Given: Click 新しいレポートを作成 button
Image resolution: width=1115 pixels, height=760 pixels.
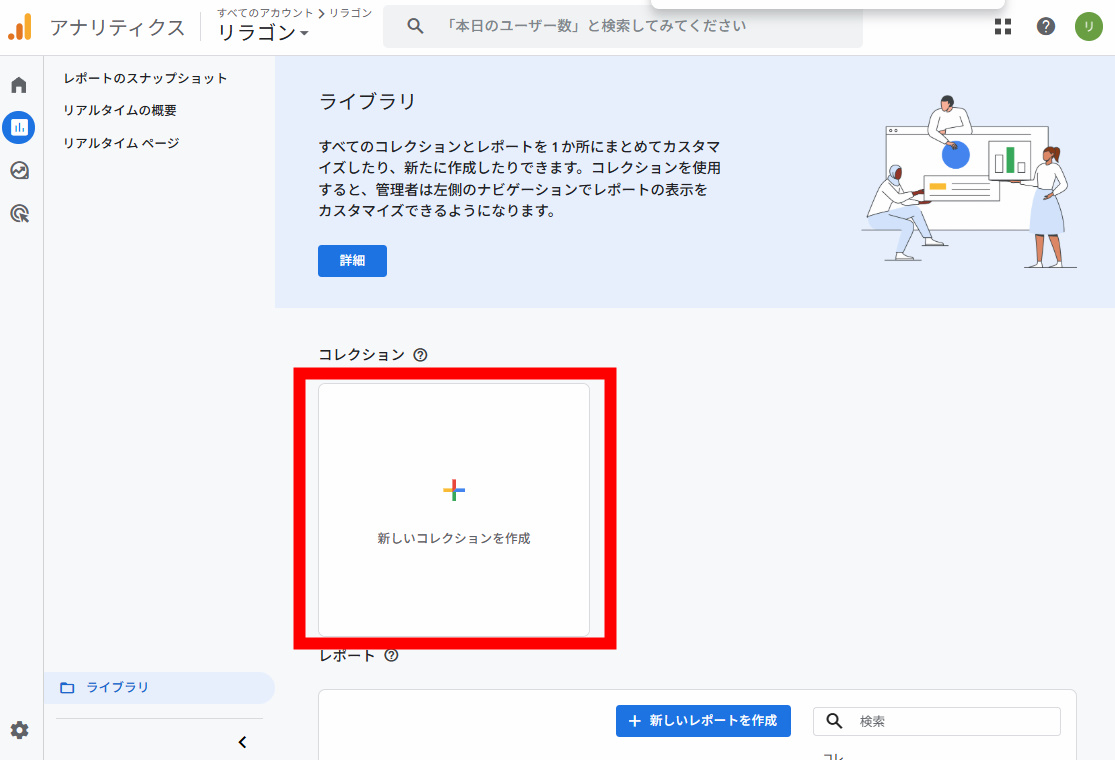Looking at the screenshot, I should 703,720.
